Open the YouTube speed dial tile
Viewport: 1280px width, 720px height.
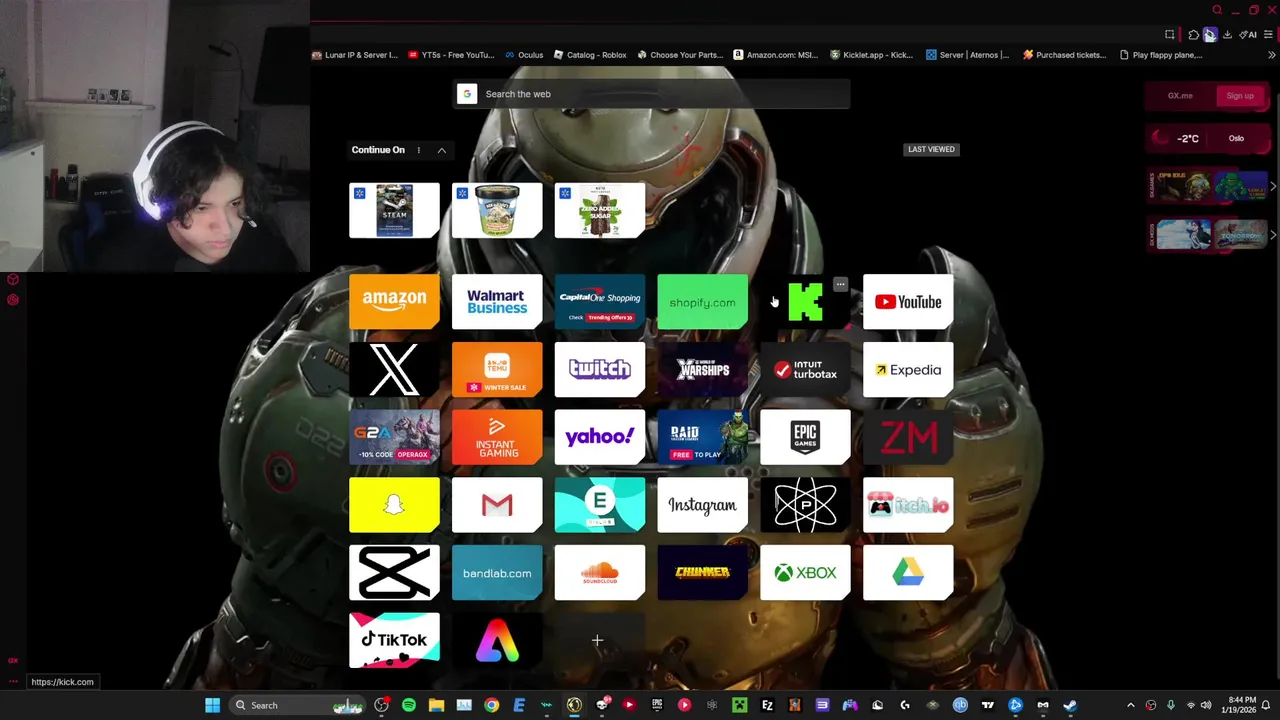[x=908, y=302]
